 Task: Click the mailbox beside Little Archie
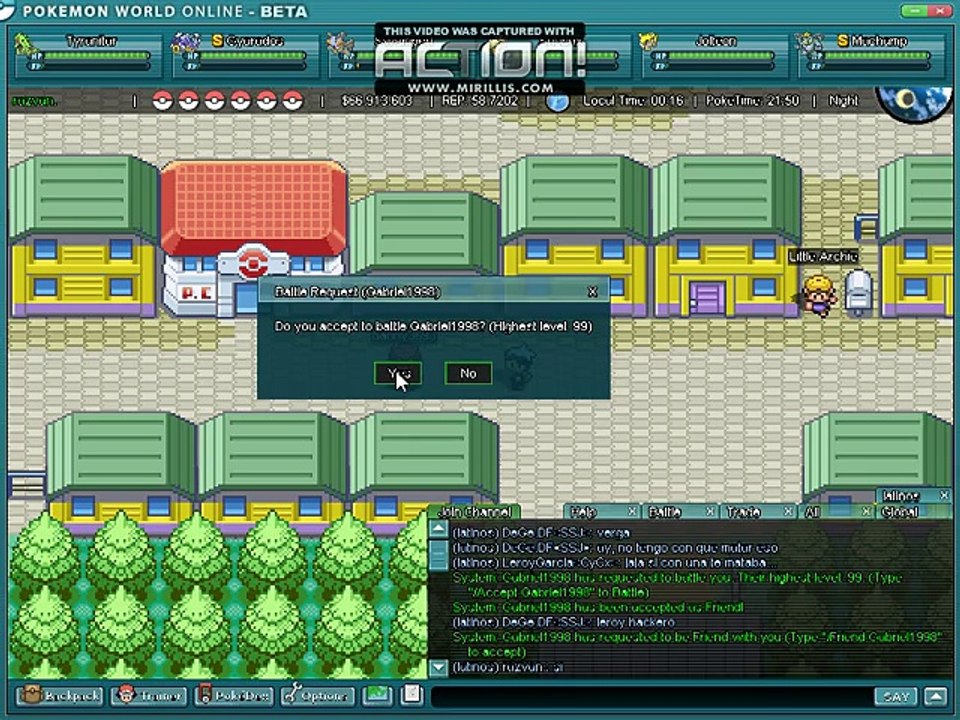click(858, 292)
